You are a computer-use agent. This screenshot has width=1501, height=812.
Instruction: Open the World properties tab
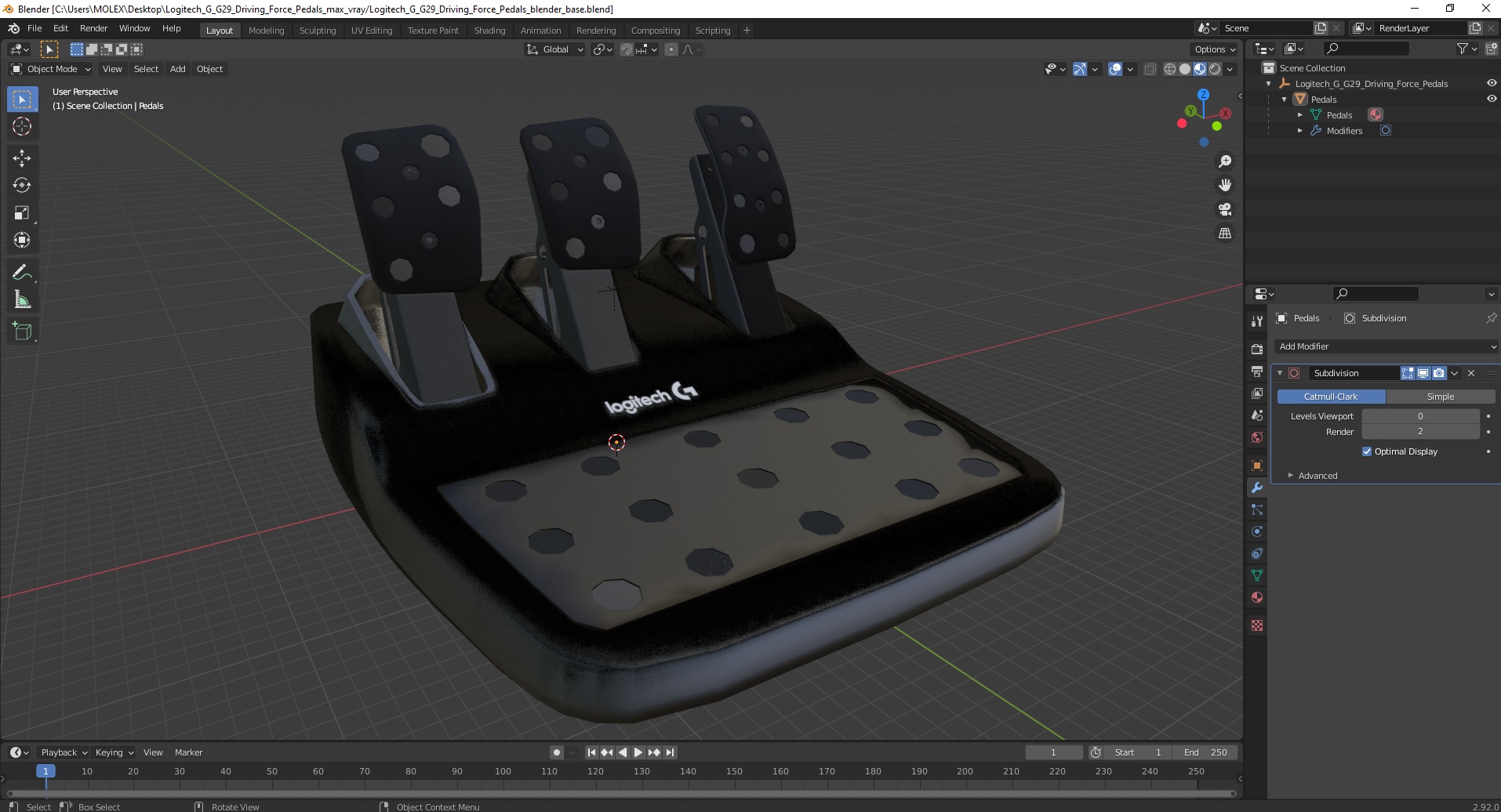click(x=1257, y=437)
